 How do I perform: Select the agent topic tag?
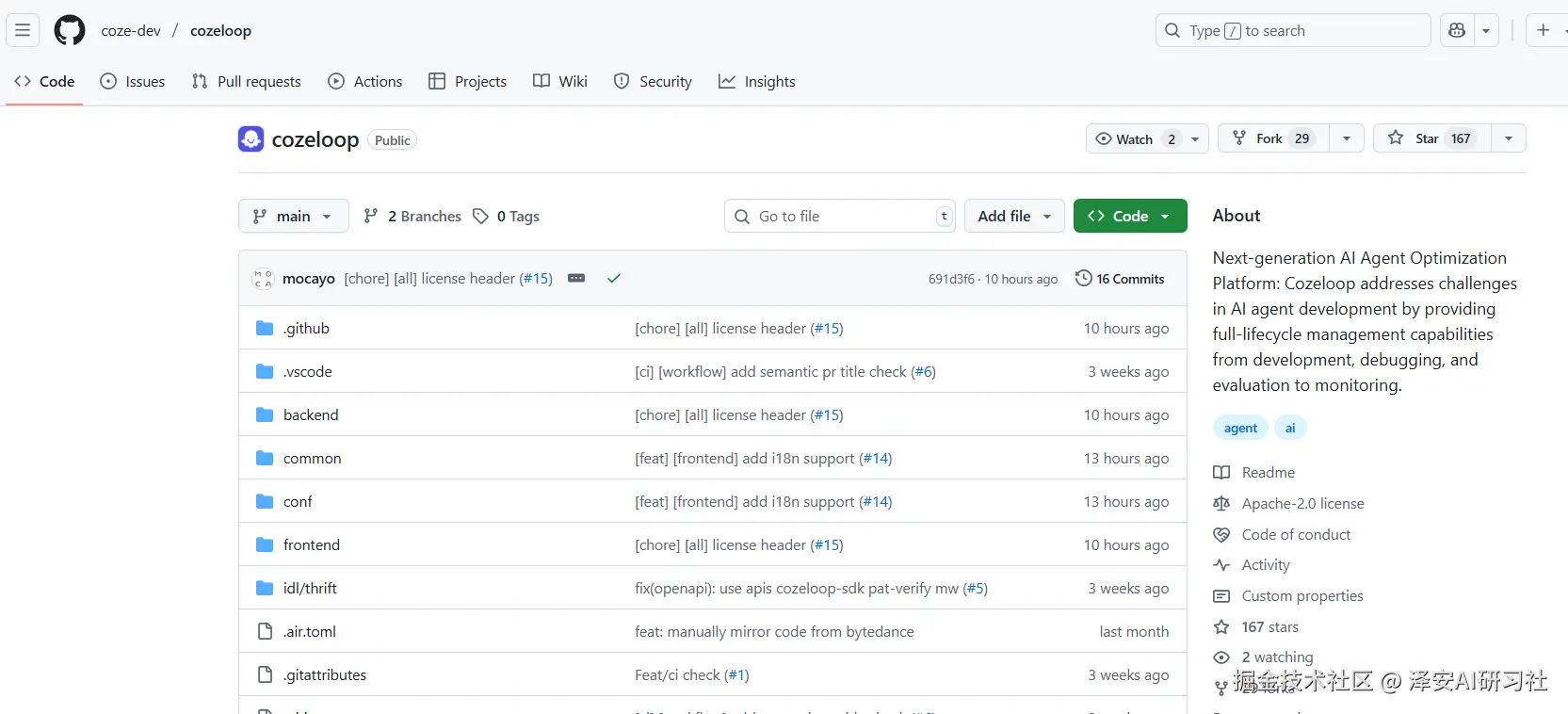click(1240, 428)
